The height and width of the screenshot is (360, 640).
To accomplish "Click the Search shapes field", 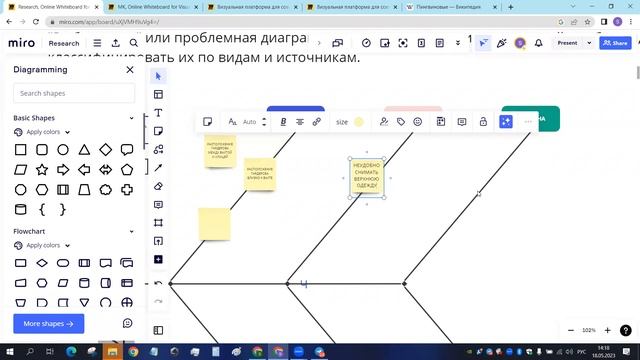I will tap(74, 93).
